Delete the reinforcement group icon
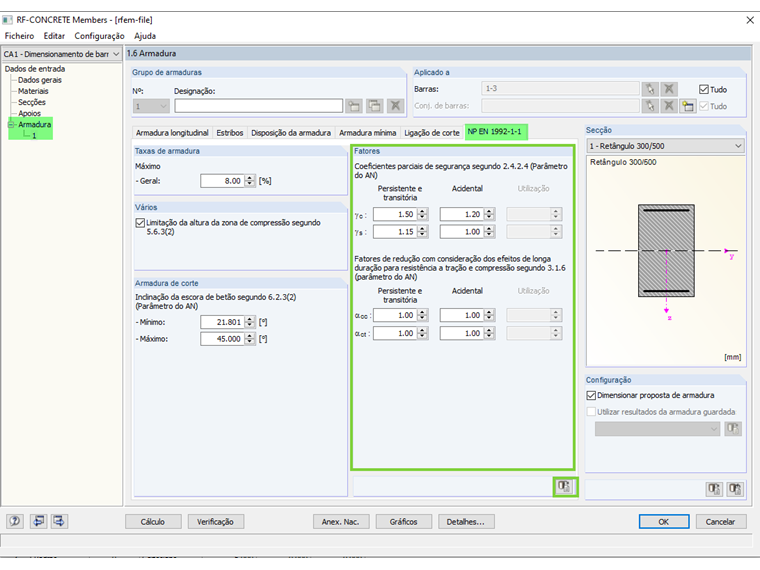Image resolution: width=760 pixels, height=570 pixels. [x=396, y=106]
